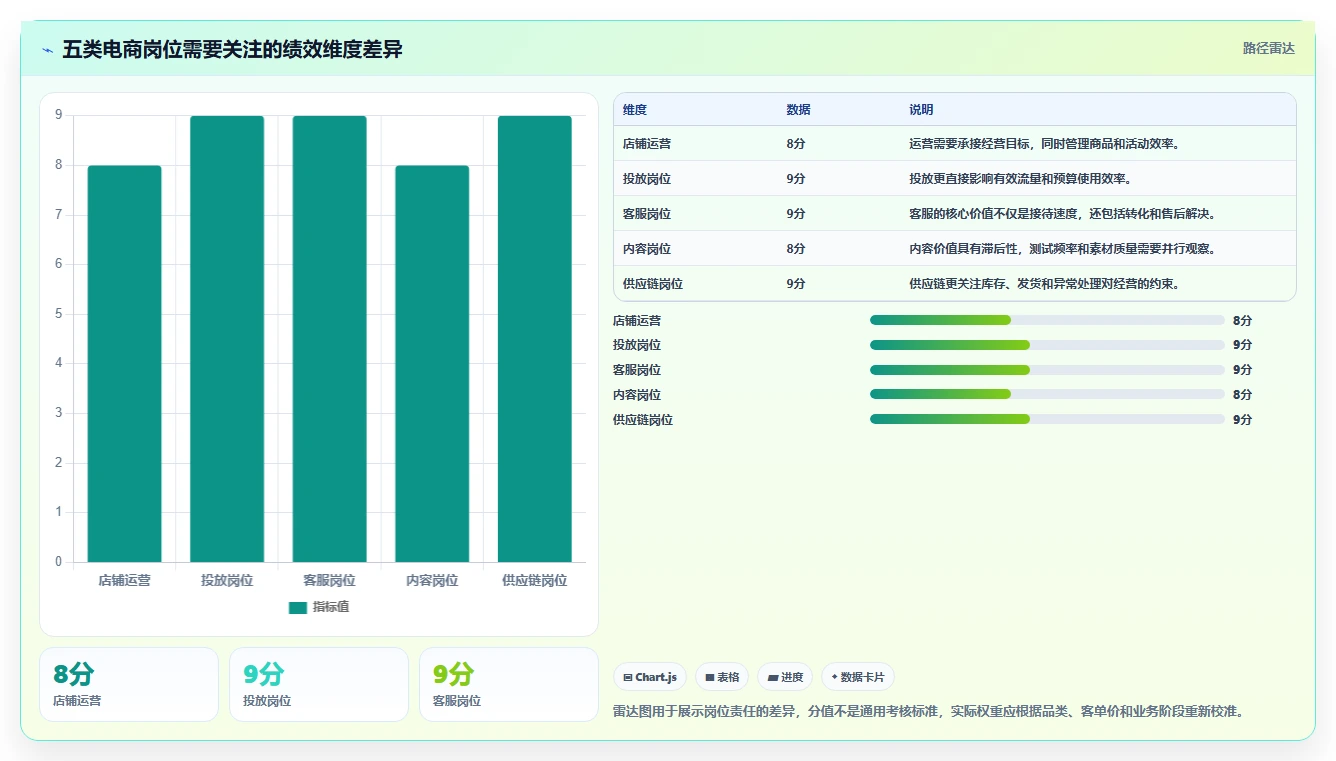Click description 运营需要承接经营目标
The width and height of the screenshot is (1336, 761).
click(1045, 144)
